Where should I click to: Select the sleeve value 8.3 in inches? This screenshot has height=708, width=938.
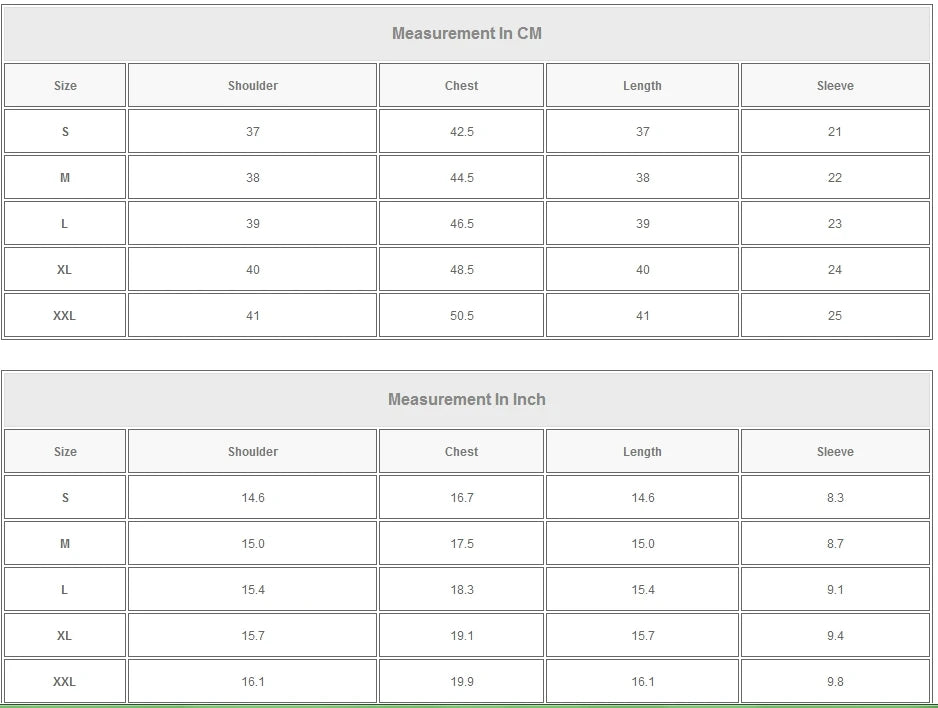pos(835,498)
